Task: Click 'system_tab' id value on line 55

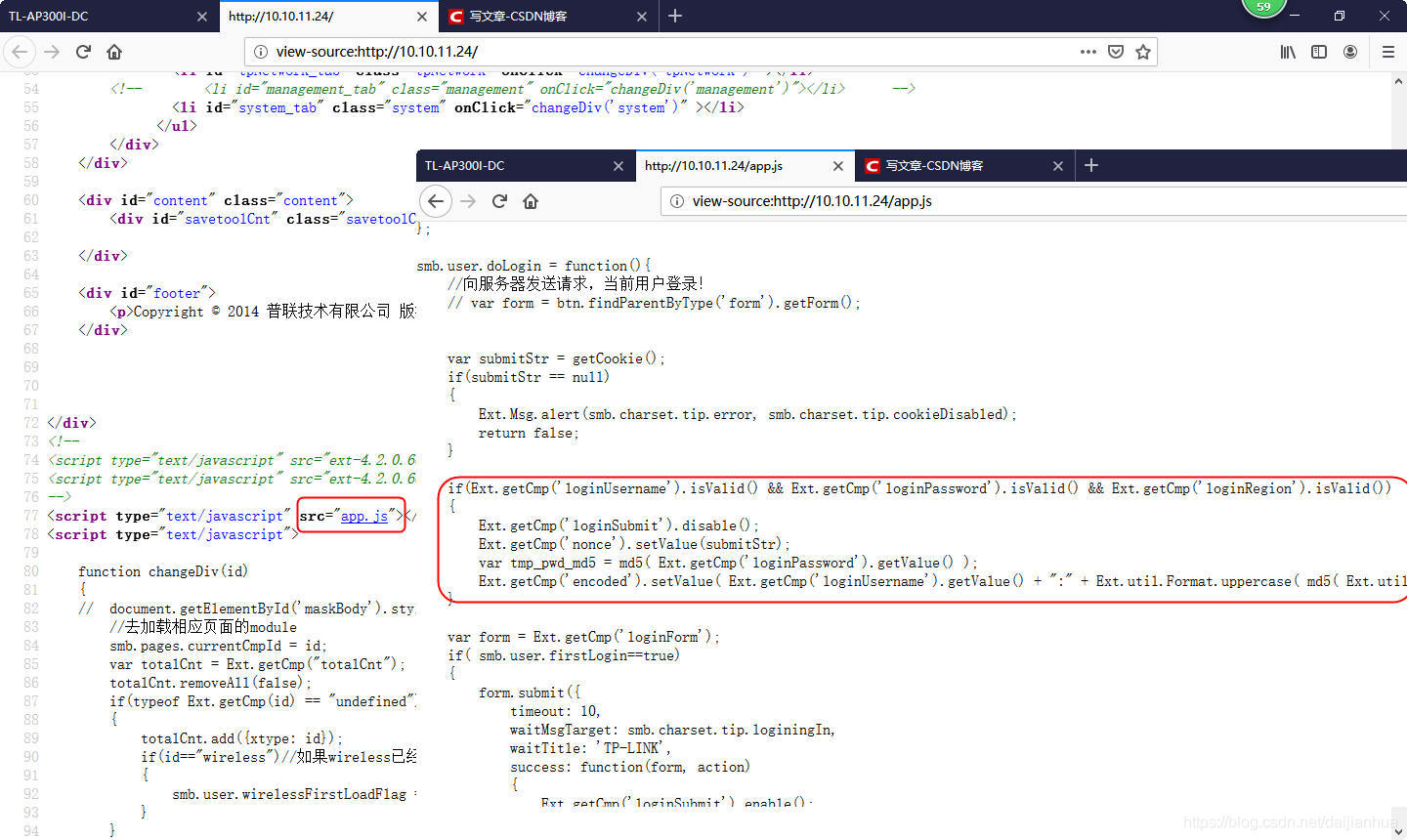Action: click(277, 107)
